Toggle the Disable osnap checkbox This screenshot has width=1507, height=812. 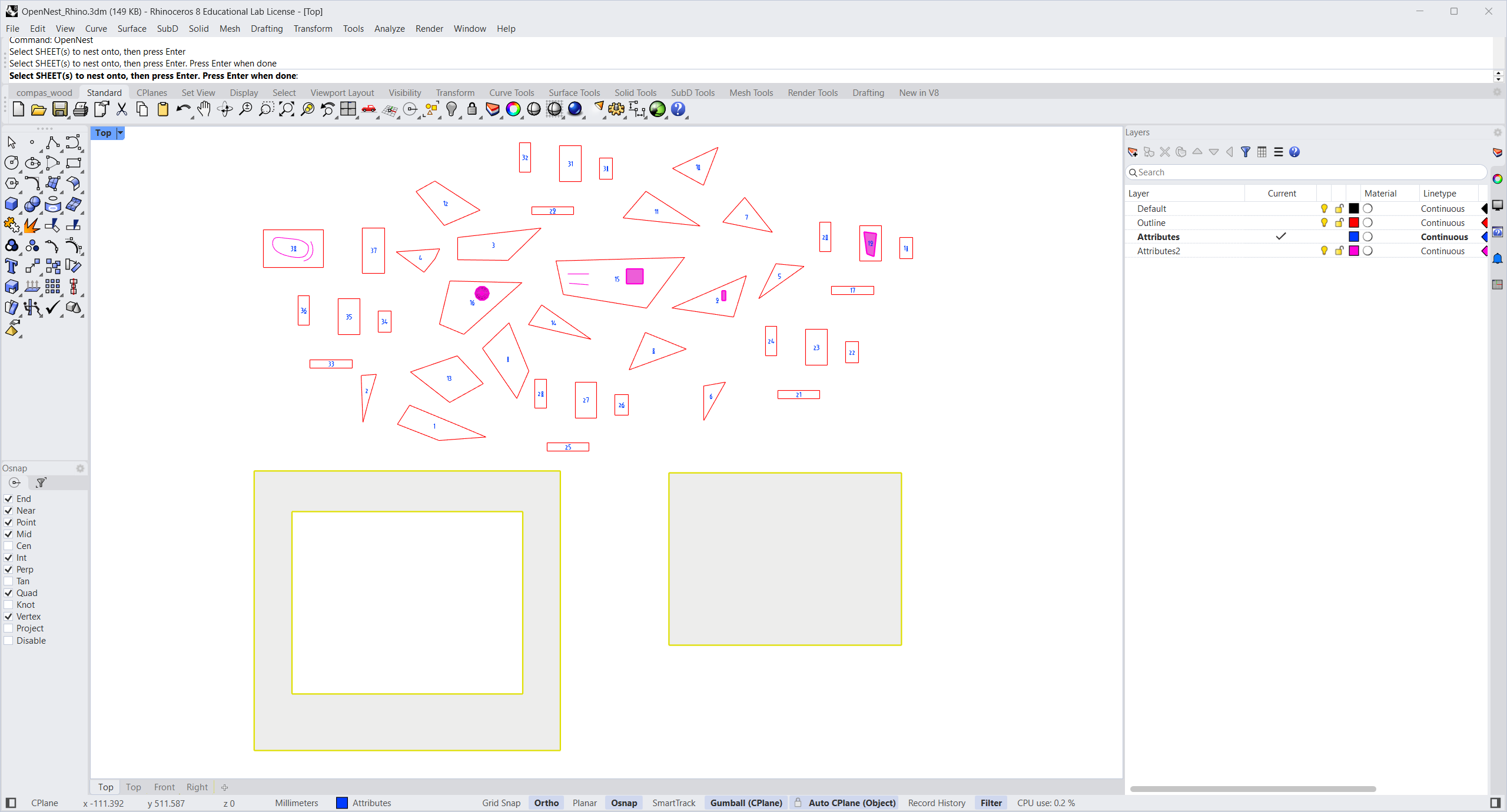click(9, 641)
